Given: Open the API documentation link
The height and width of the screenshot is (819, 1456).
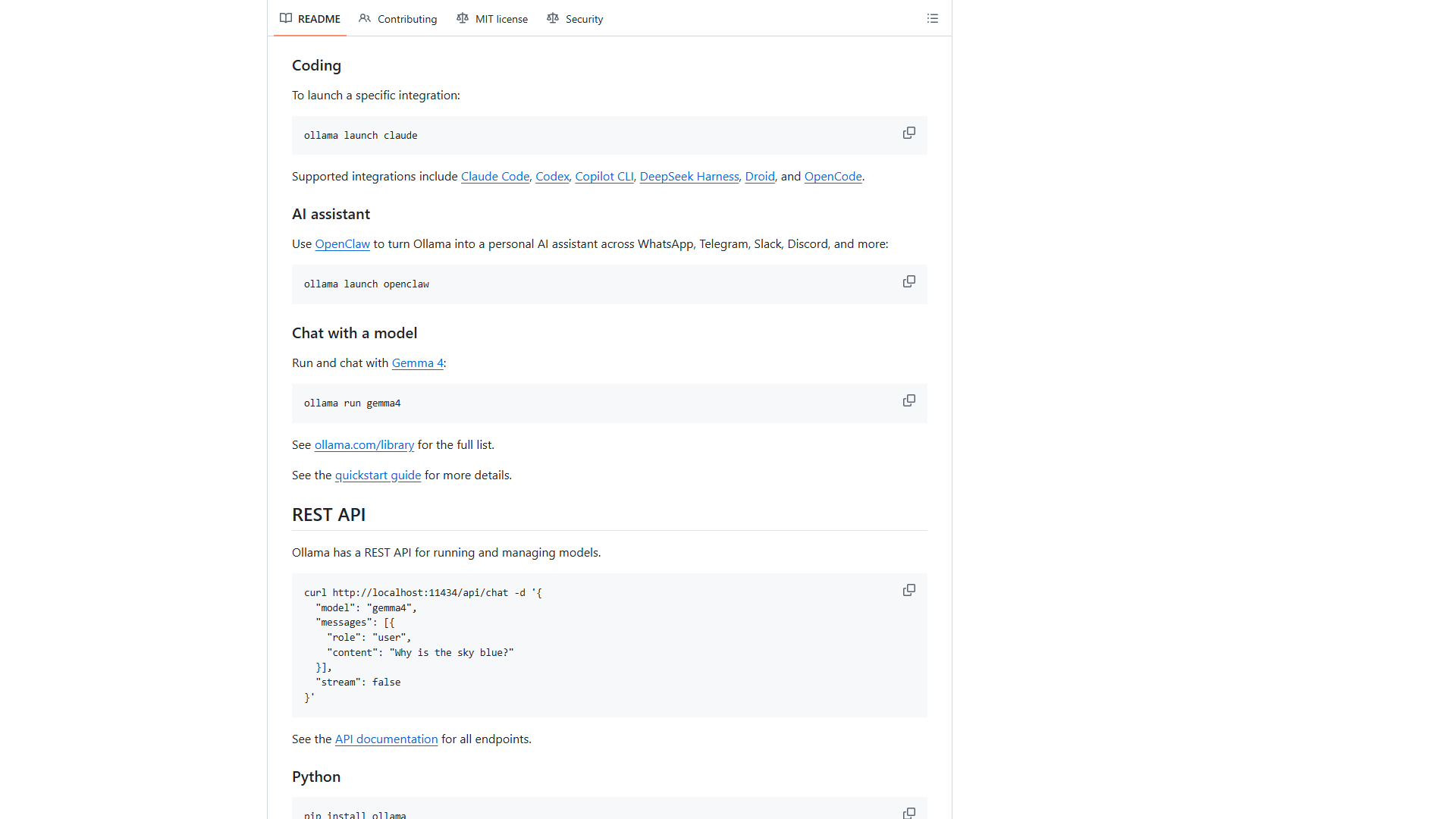Looking at the screenshot, I should [x=386, y=739].
